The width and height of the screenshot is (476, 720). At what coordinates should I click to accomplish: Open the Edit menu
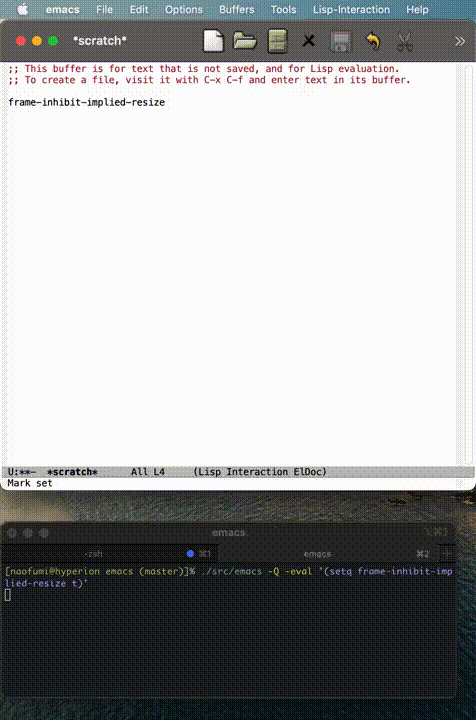coord(139,10)
